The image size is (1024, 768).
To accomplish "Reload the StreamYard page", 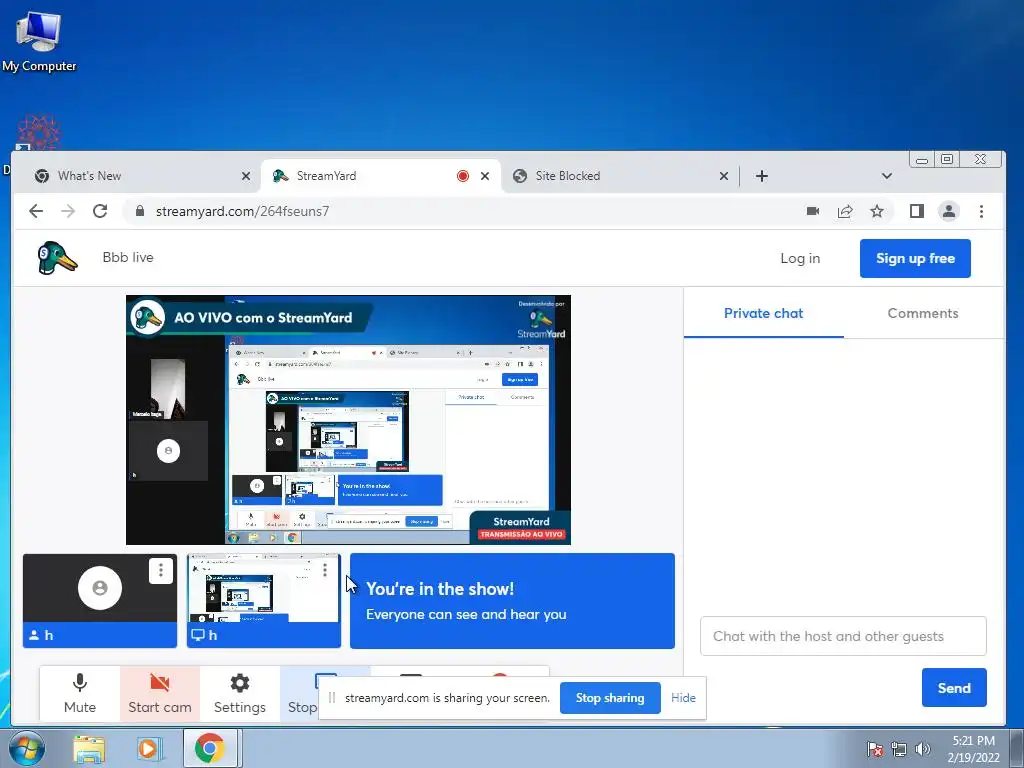I will 100,211.
